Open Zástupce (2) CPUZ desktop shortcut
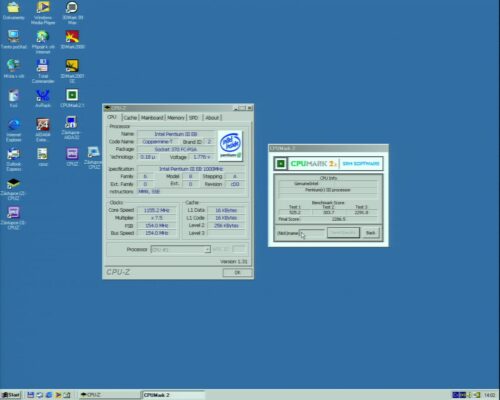500x400 pixels. (x=13, y=189)
